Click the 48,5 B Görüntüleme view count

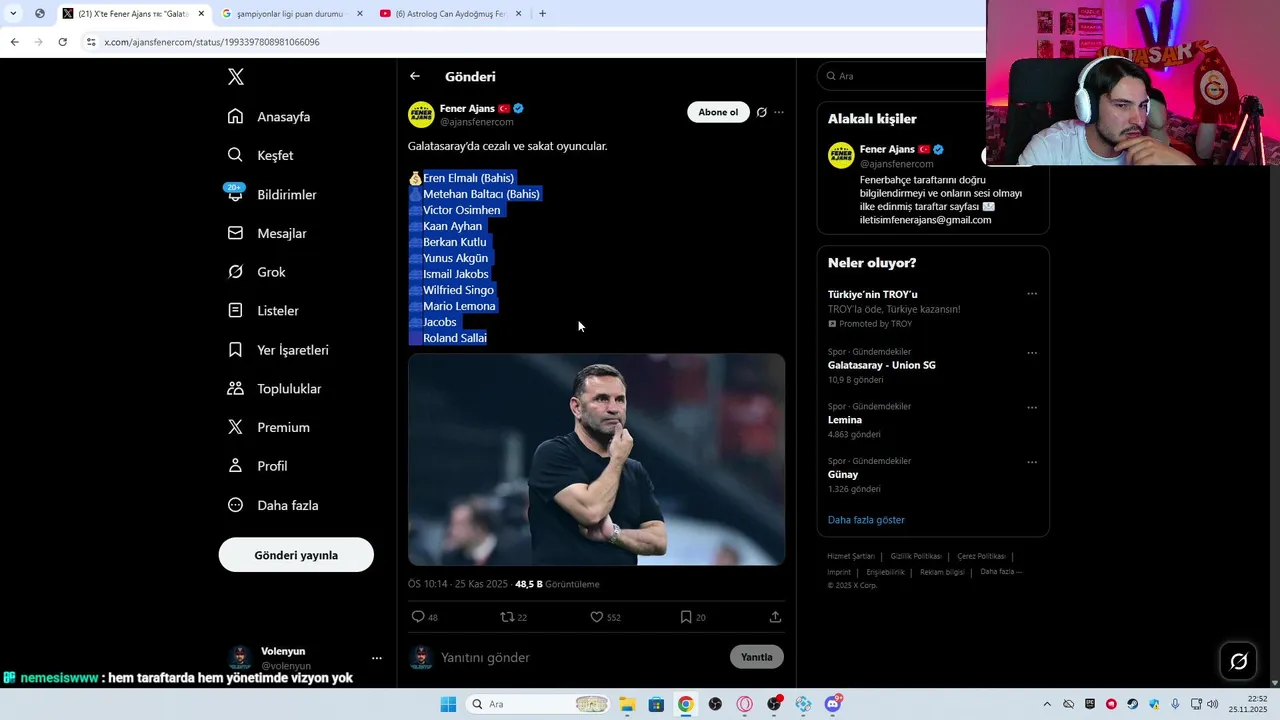(557, 584)
